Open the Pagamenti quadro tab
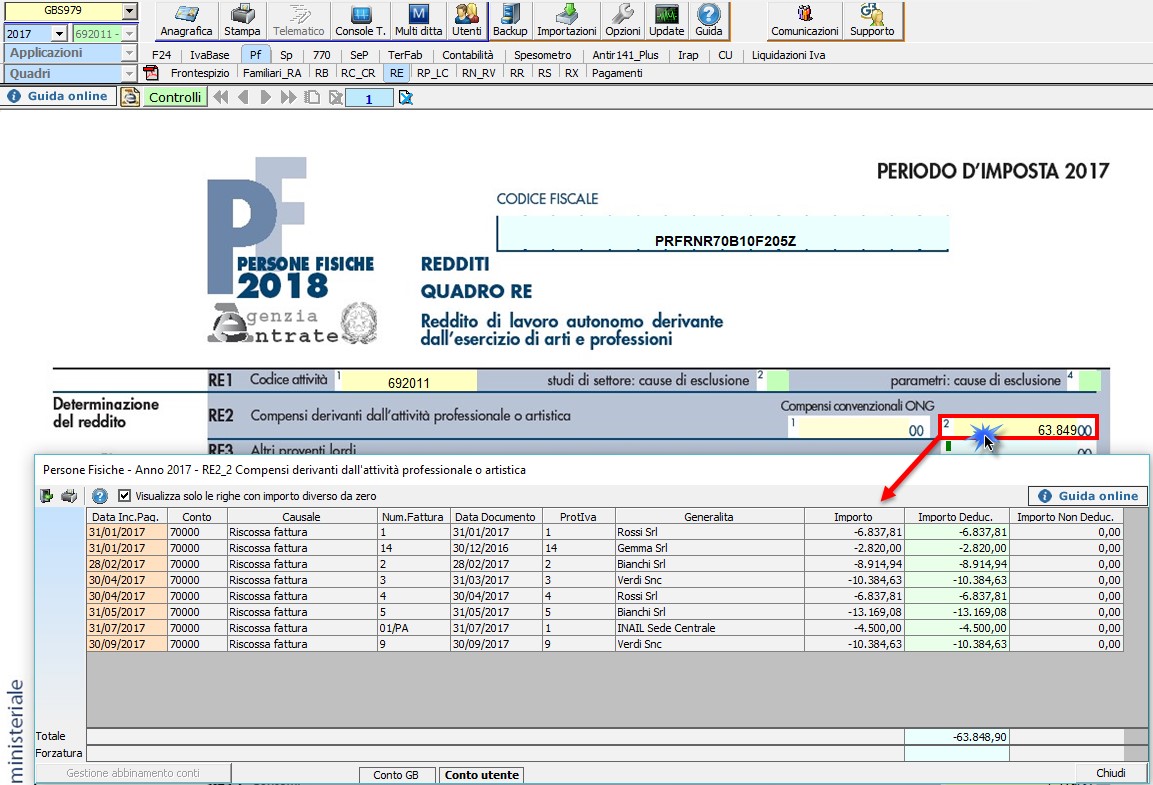 (617, 73)
